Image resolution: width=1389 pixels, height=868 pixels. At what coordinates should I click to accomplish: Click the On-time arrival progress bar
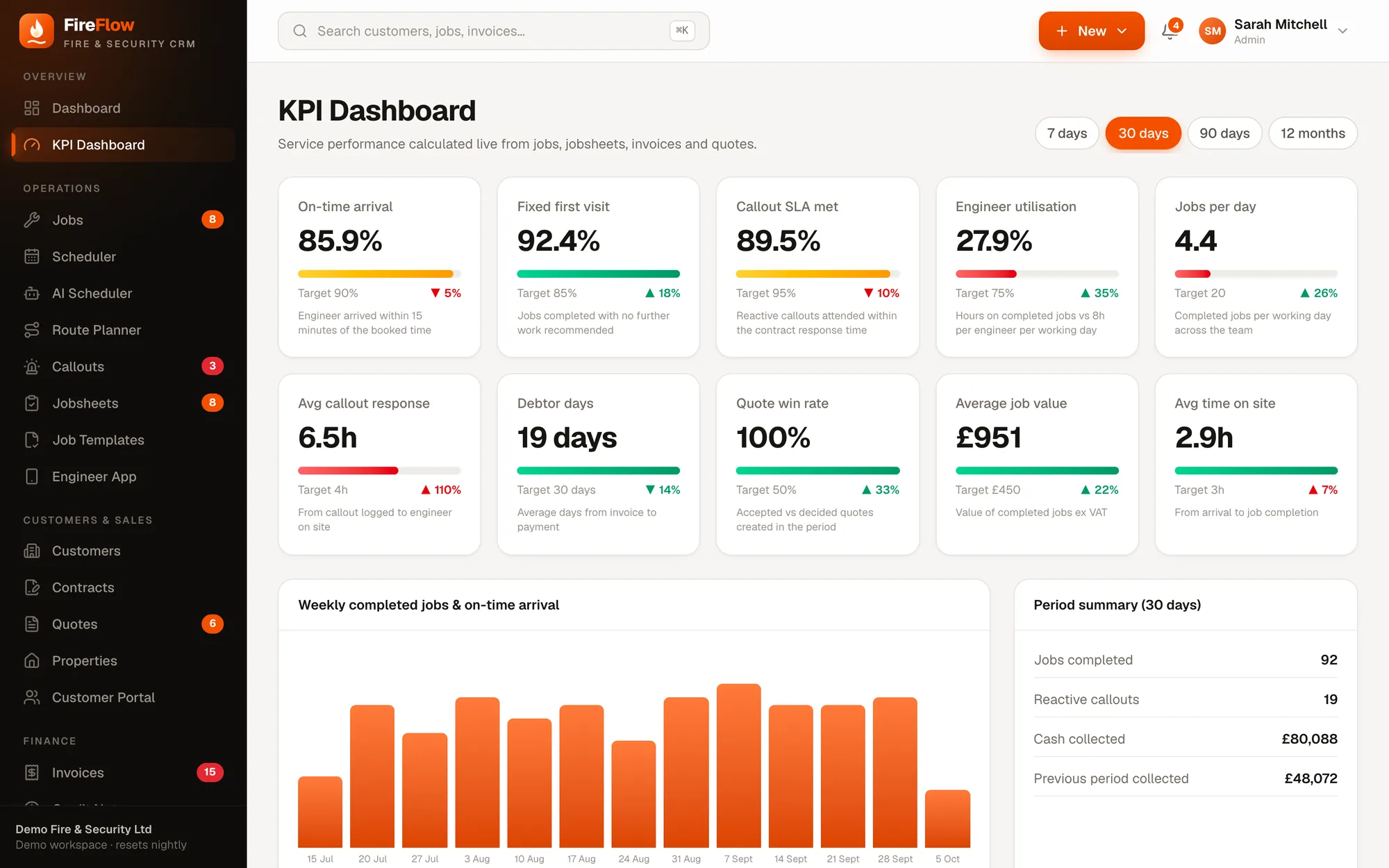(379, 274)
